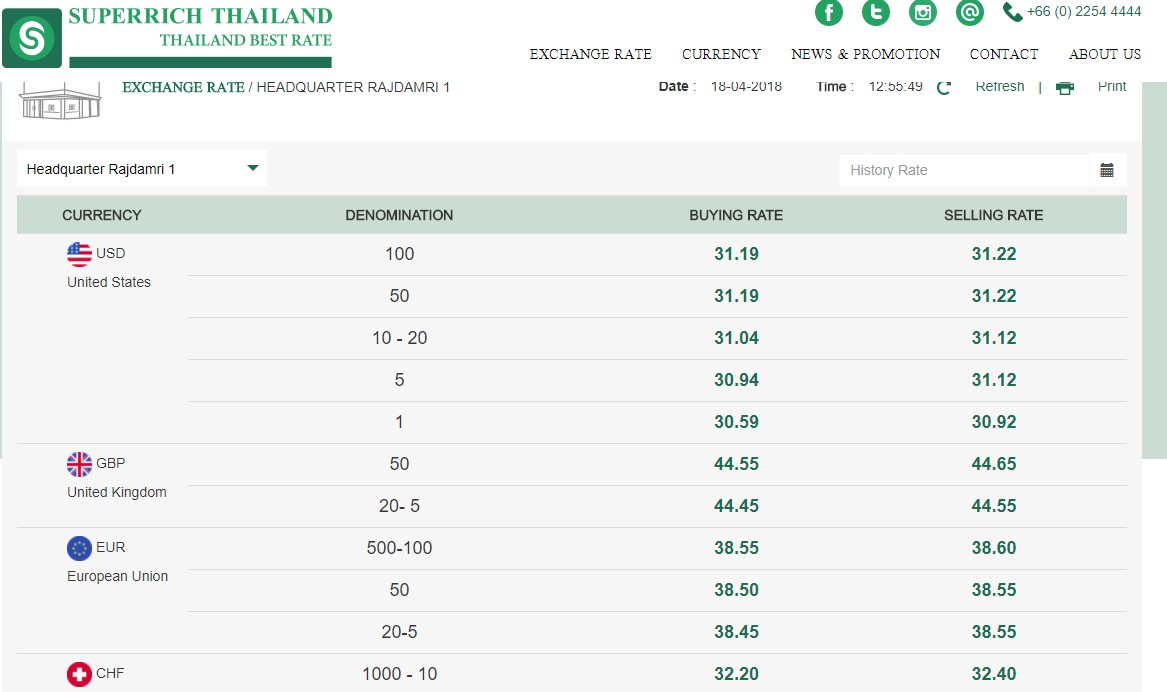Click CHF buying rate 32.20
Screen dimensions: 1167x692
pyautogui.click(x=736, y=674)
